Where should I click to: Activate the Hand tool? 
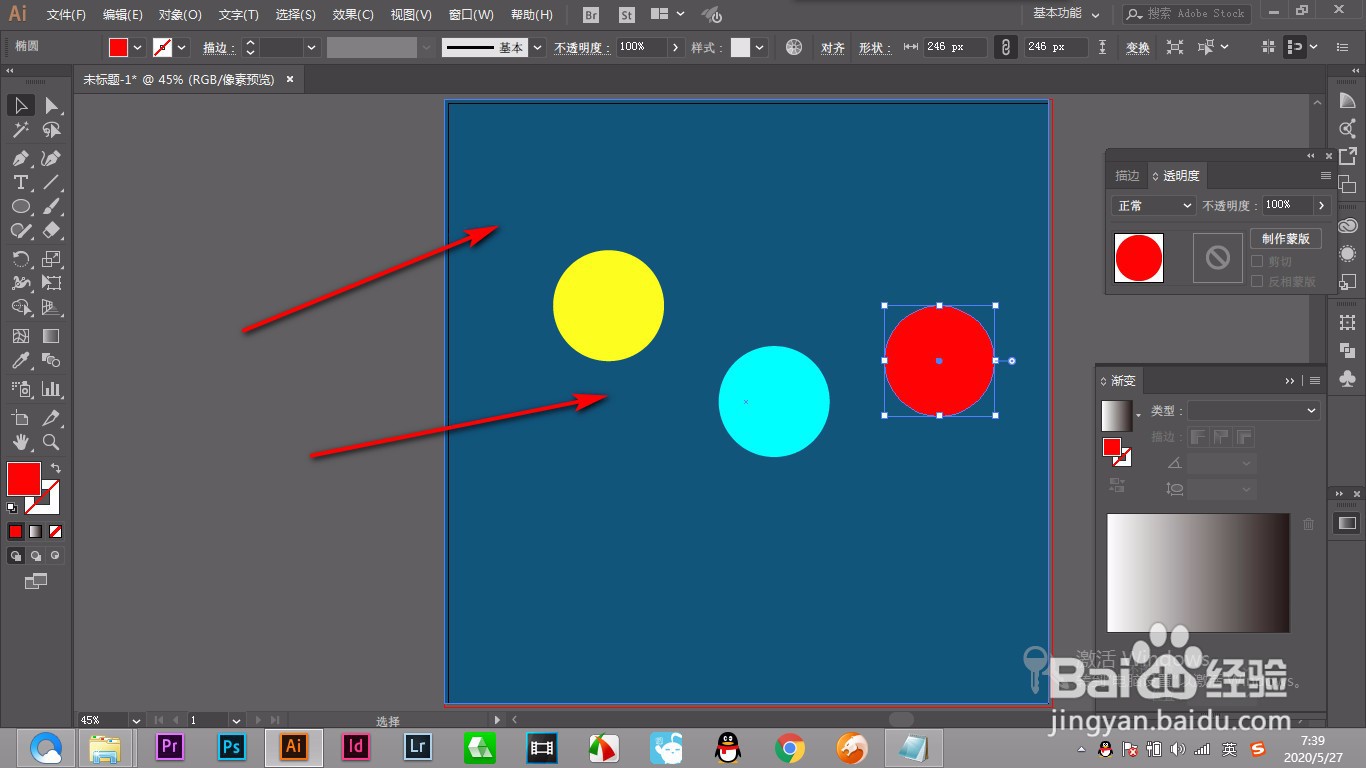point(21,441)
